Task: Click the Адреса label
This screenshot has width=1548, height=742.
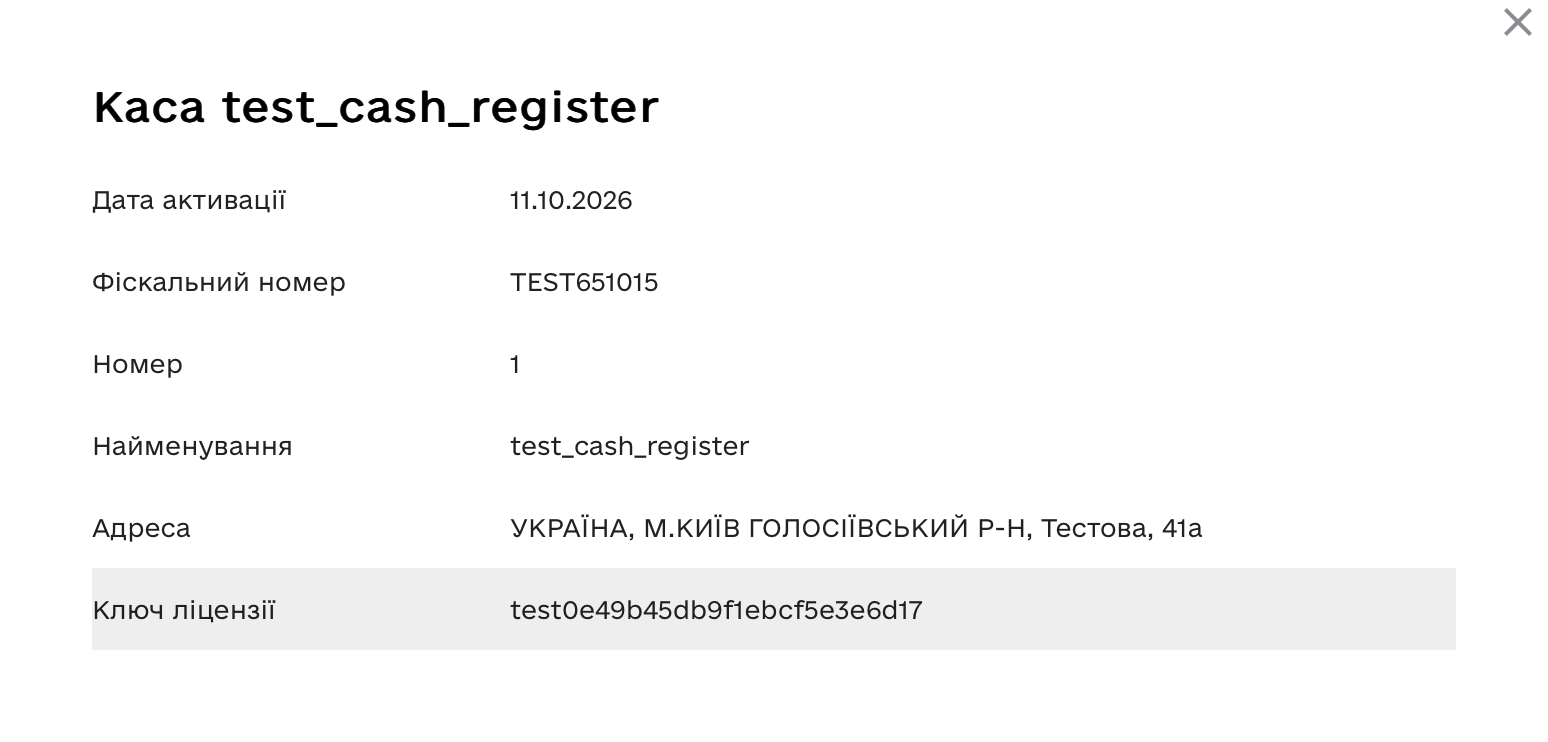Action: (141, 528)
